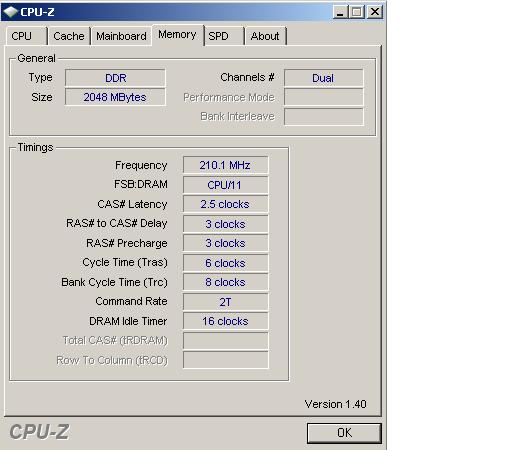Click the CPU-Z diamond icon in title bar

coord(10,12)
